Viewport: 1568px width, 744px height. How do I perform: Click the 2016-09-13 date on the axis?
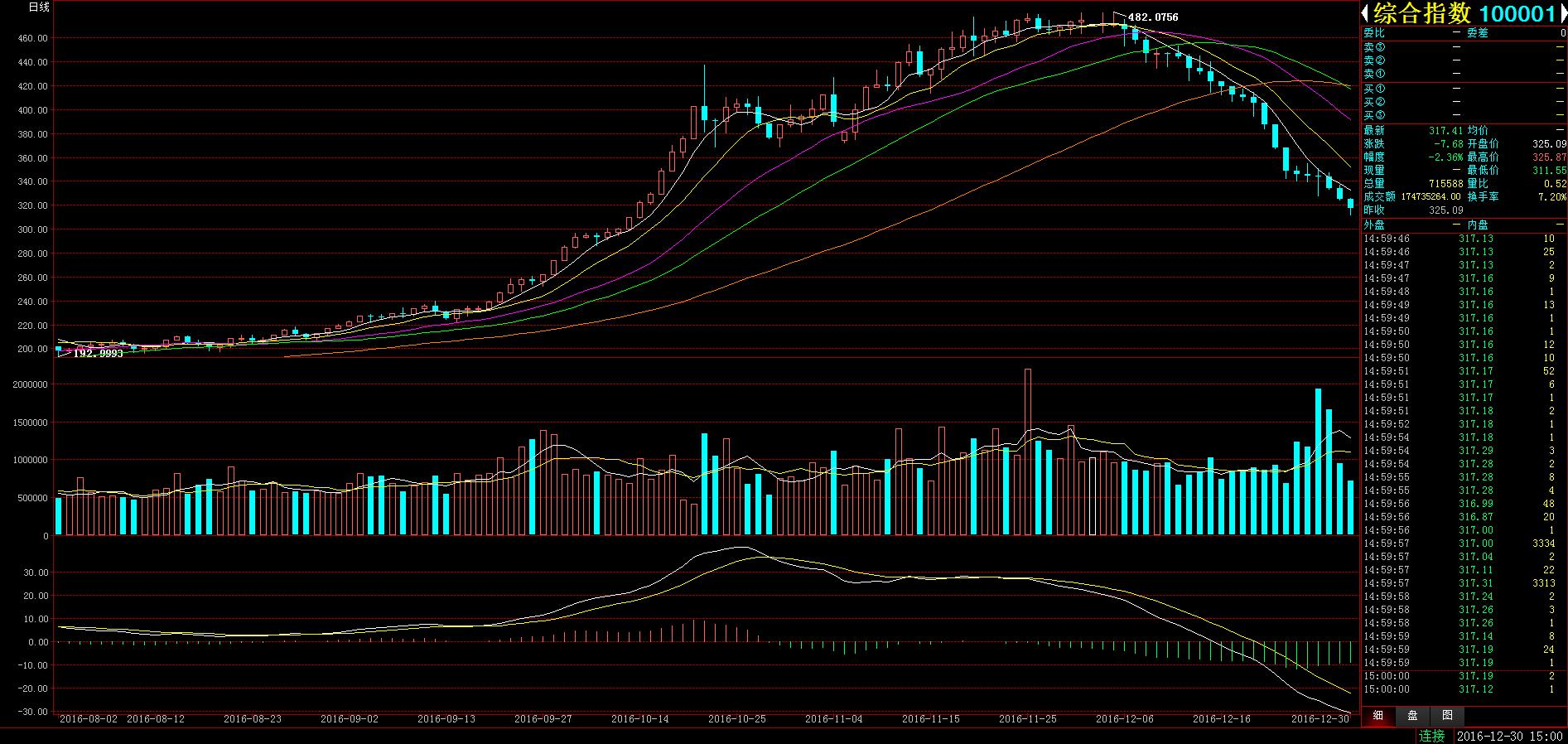[446, 719]
